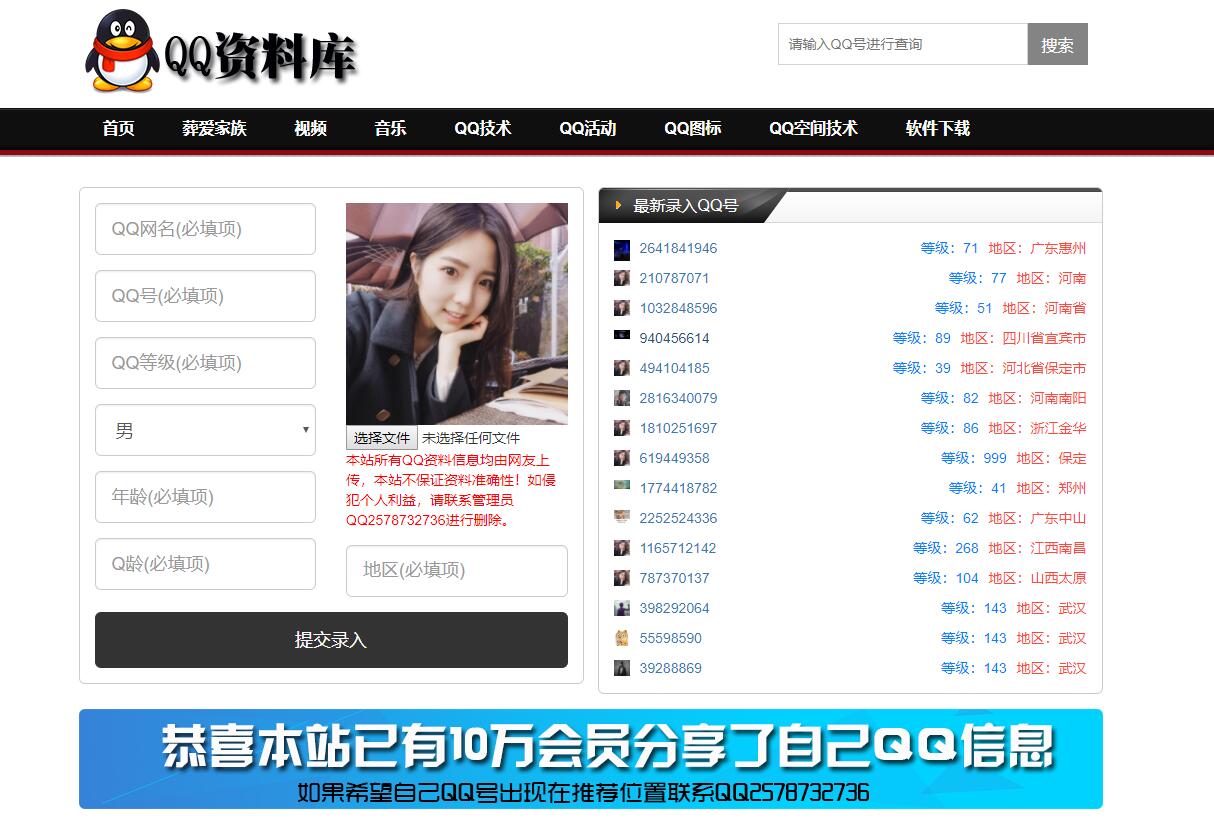Click avatar icon beside 494104185
This screenshot has width=1214, height=821.
click(622, 368)
